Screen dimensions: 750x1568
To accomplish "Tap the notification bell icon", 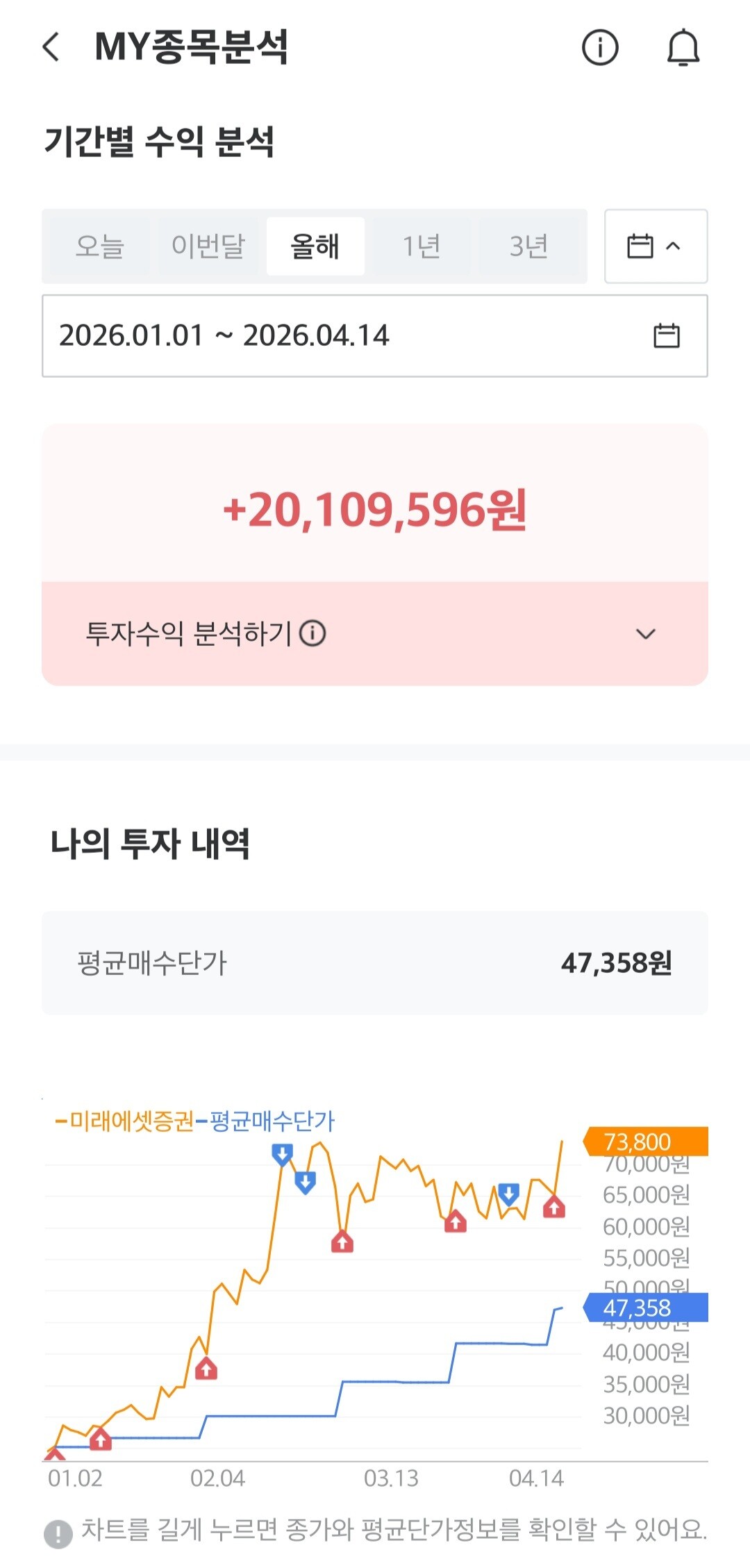I will (683, 47).
